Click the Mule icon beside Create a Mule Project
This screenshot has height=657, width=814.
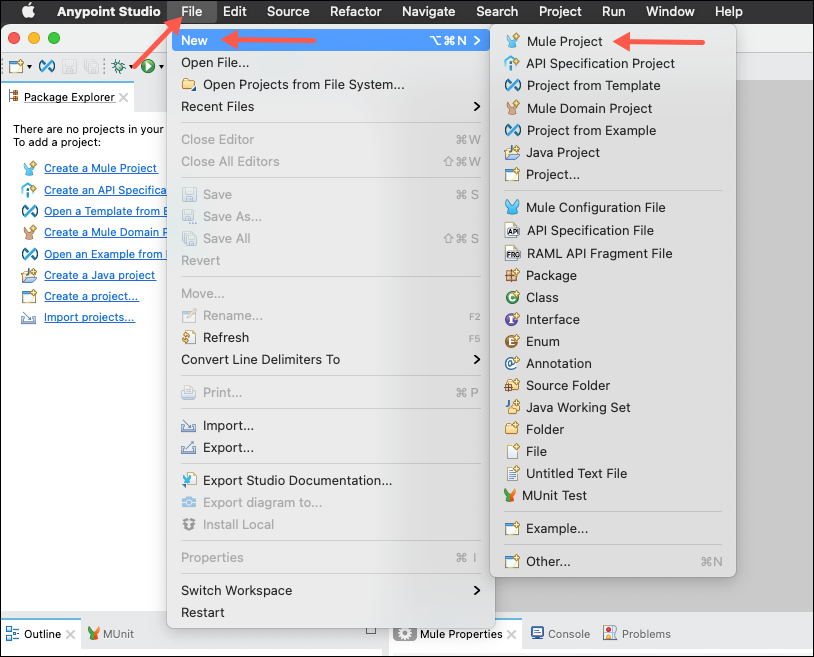click(30, 168)
